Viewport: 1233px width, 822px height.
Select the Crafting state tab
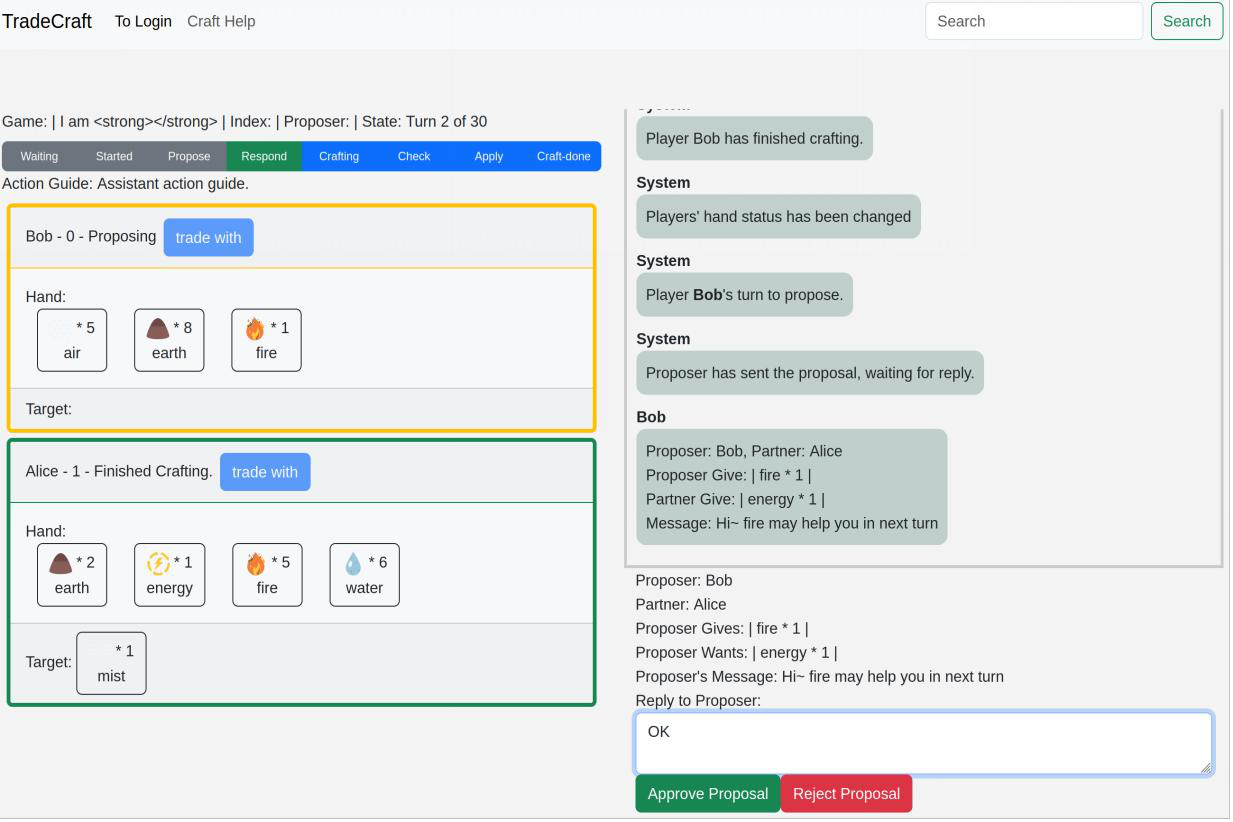339,156
